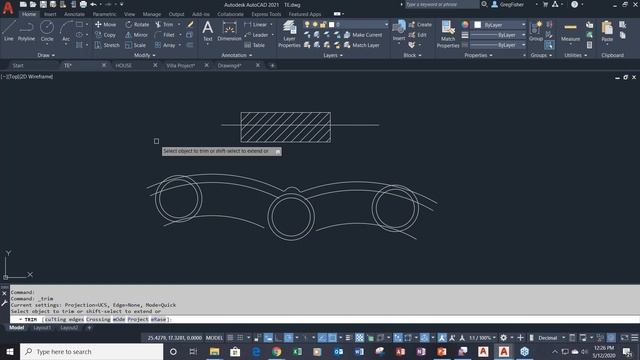The image size is (640, 360).
Task: Select the Polyline tool
Action: pos(26,31)
